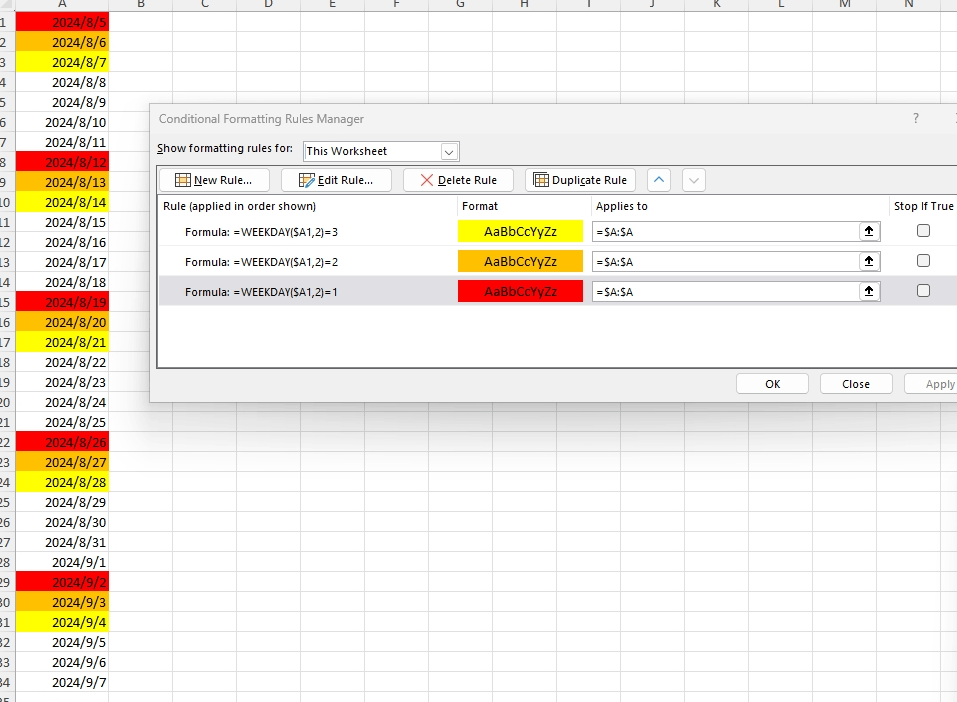Viewport: 957px width, 702px height.
Task: Select cell with date 2024/8/27
Action: (x=62, y=462)
